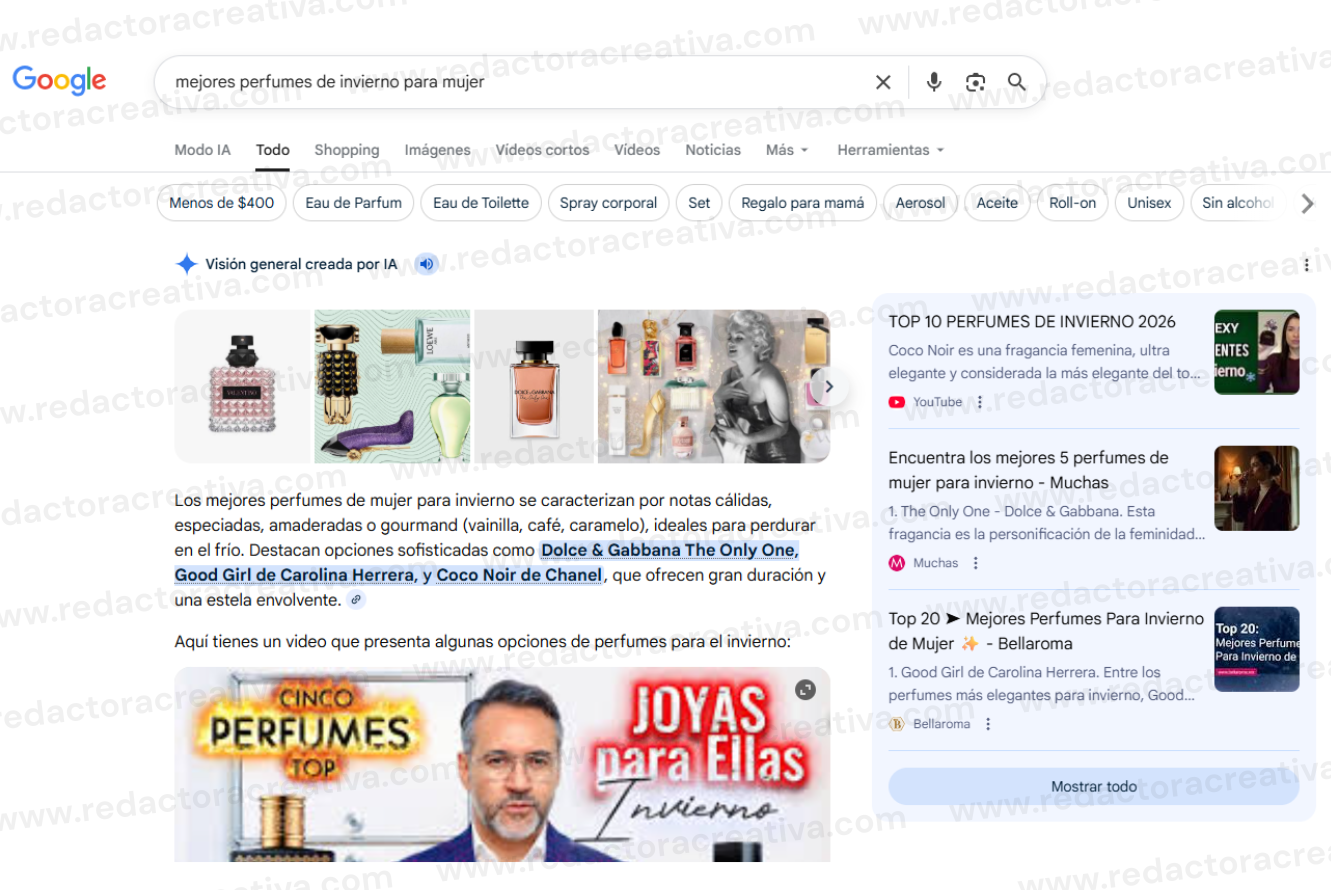Show more filter chips with right chevron

pyautogui.click(x=1307, y=203)
